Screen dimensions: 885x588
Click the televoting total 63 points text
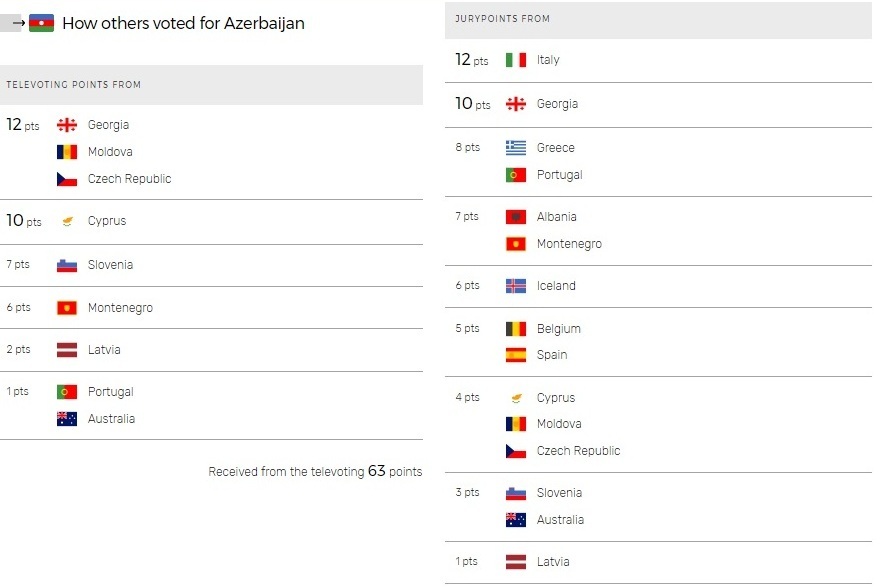315,471
